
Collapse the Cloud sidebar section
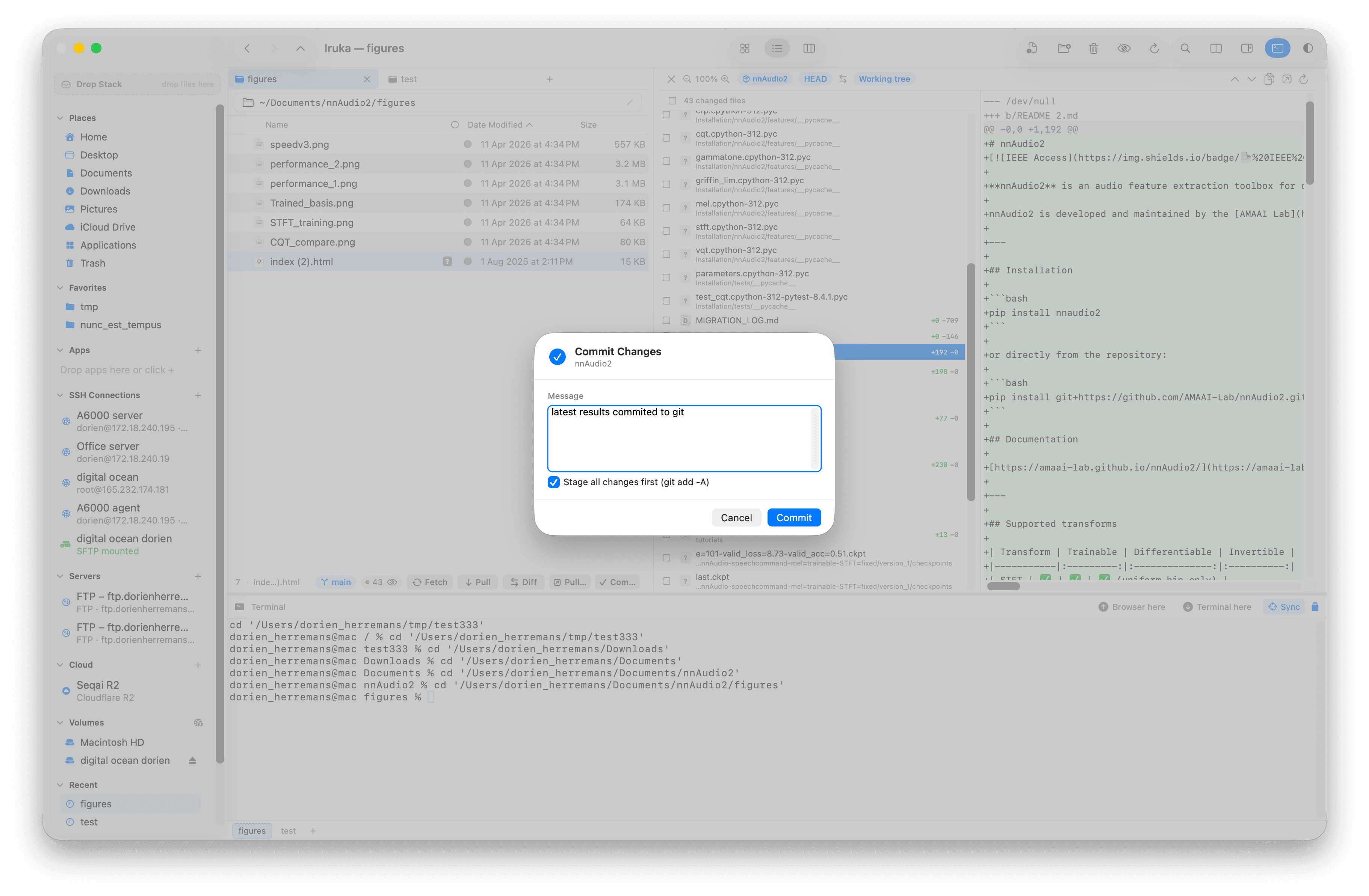pyautogui.click(x=60, y=665)
